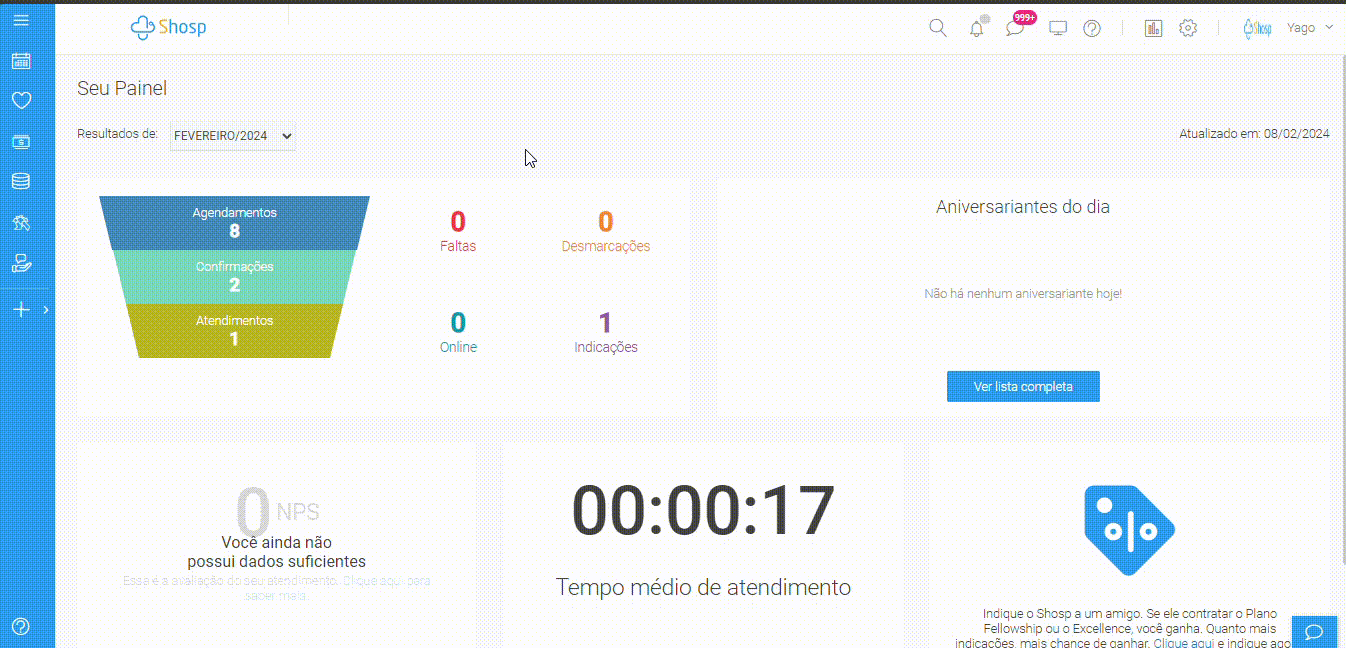Open the reports bar chart icon
The height and width of the screenshot is (648, 1346).
tap(1152, 28)
